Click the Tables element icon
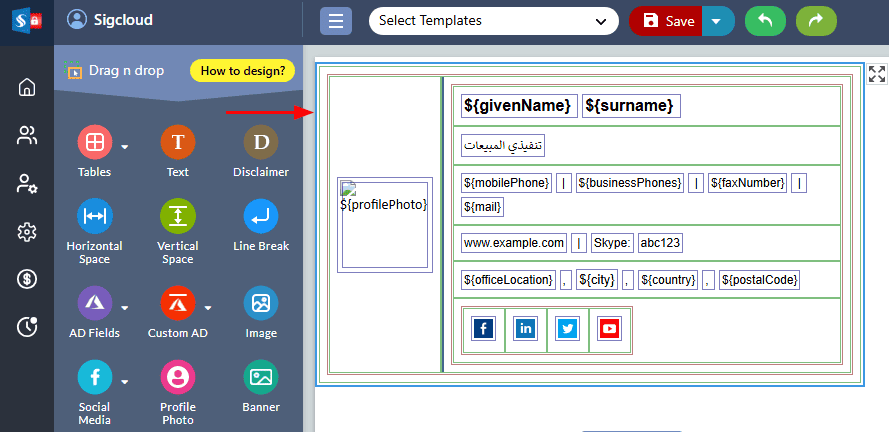The width and height of the screenshot is (889, 432). [x=94, y=142]
